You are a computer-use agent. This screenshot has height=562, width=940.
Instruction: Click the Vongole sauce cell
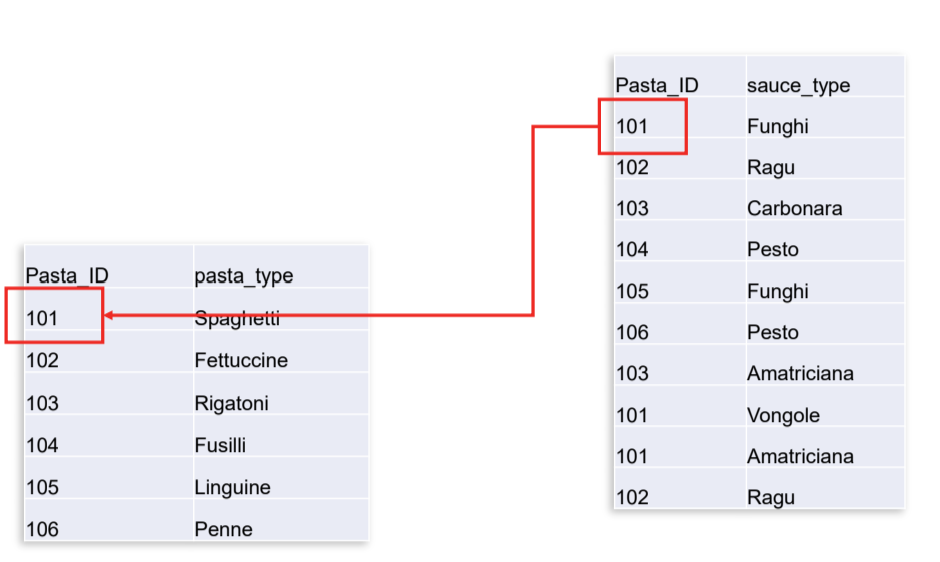[783, 415]
